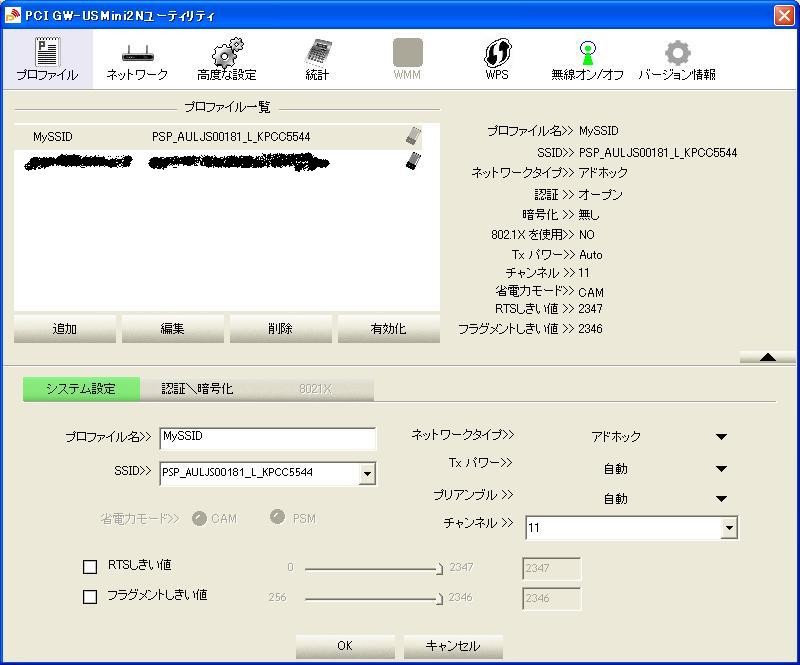This screenshot has height=665, width=800.
Task: Adjust the フラグメントしきい値 slider
Action: click(x=440, y=597)
